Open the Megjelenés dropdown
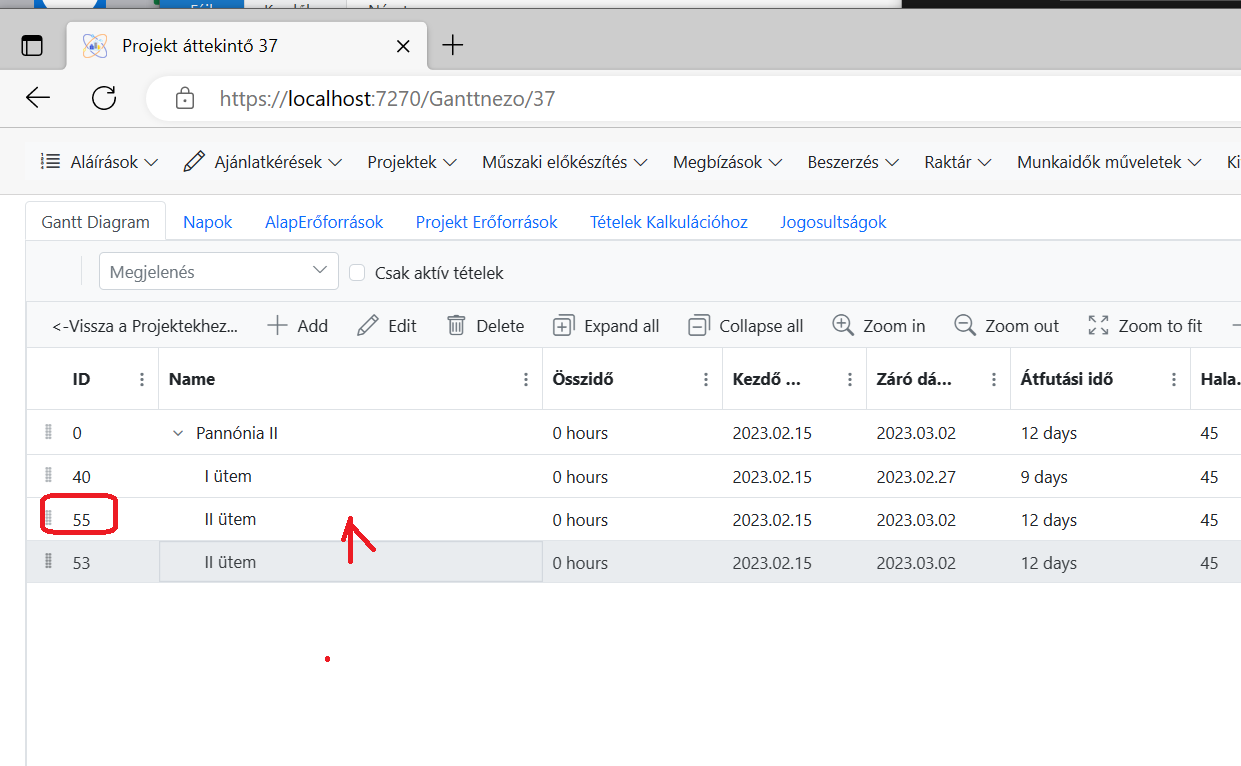The width and height of the screenshot is (1241, 766). point(219,272)
